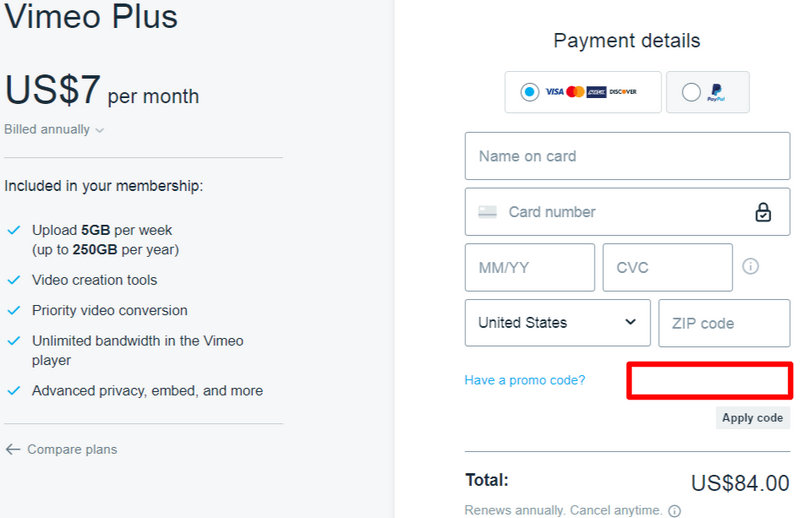The width and height of the screenshot is (800, 518).
Task: Open the Compare plans link
Action: (72, 450)
